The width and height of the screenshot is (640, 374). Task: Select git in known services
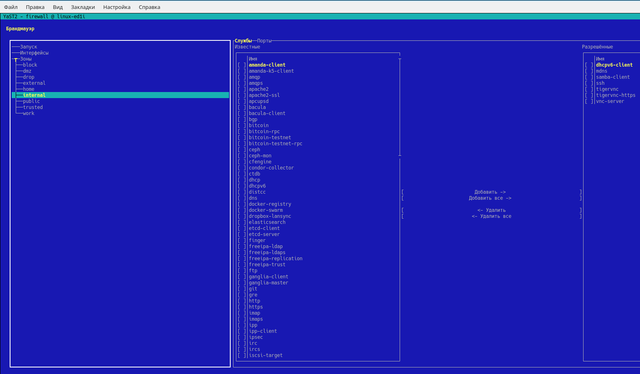click(x=253, y=289)
